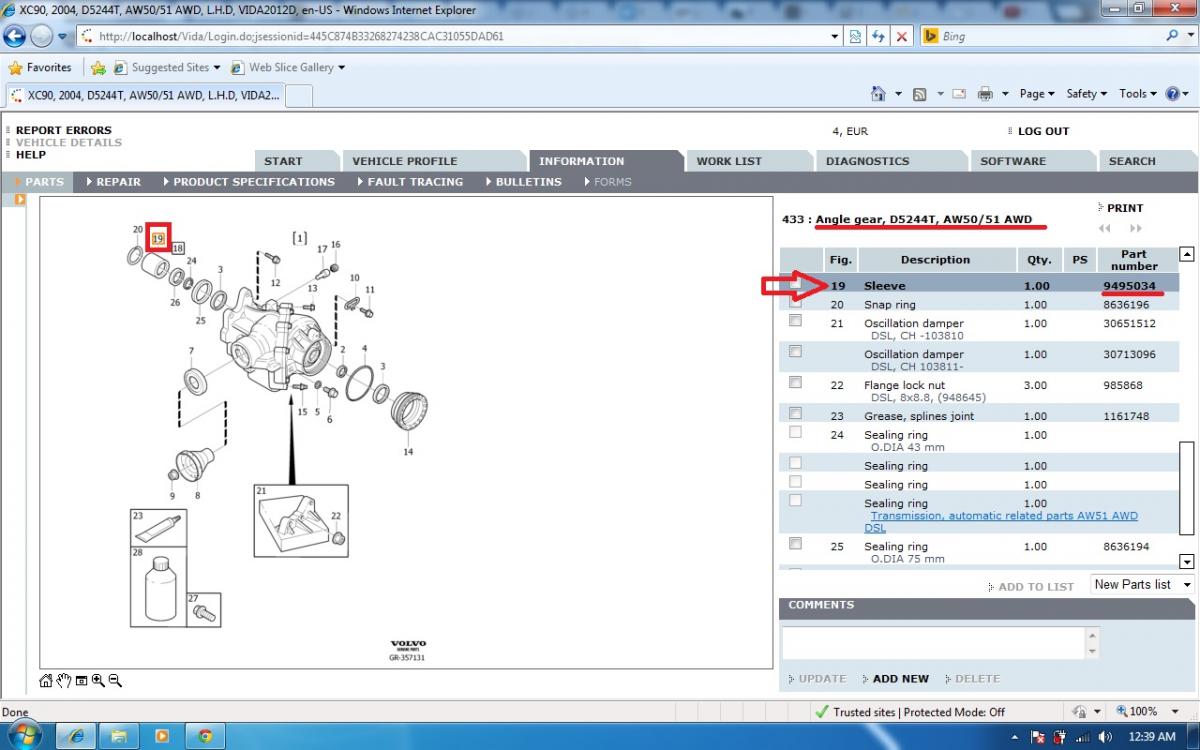Screen dimensions: 1200x750
Task: Click parts list scrollbar up arrow
Action: pyautogui.click(x=1187, y=254)
